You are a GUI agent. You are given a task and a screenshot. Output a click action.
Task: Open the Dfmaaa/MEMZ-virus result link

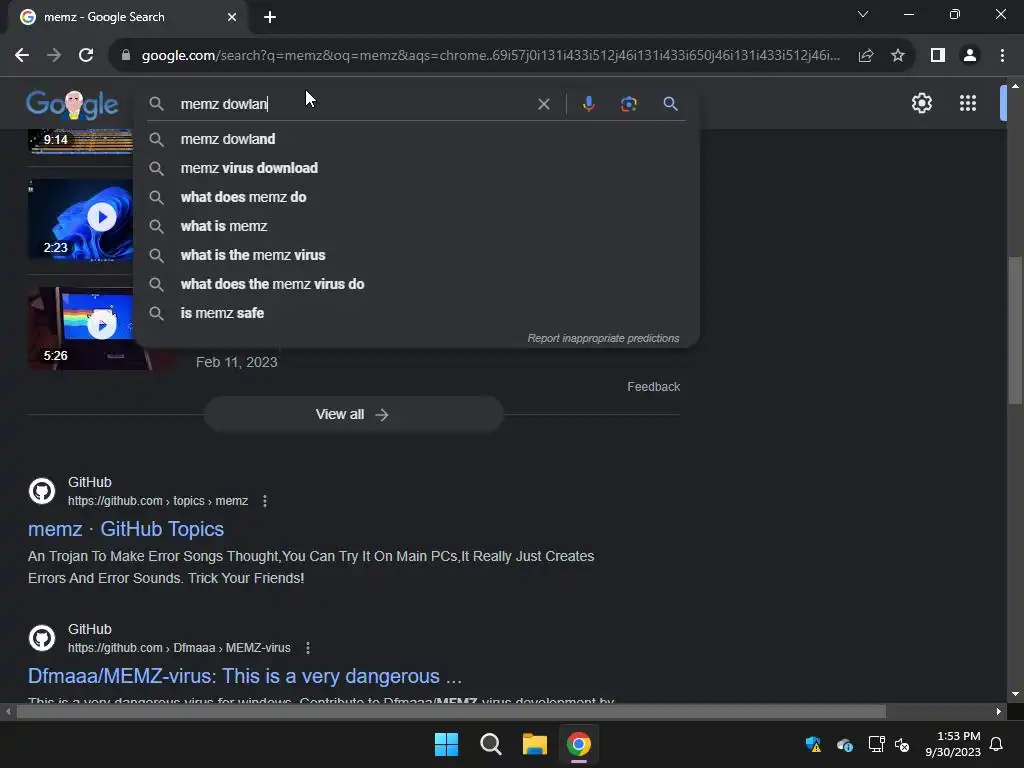(244, 676)
